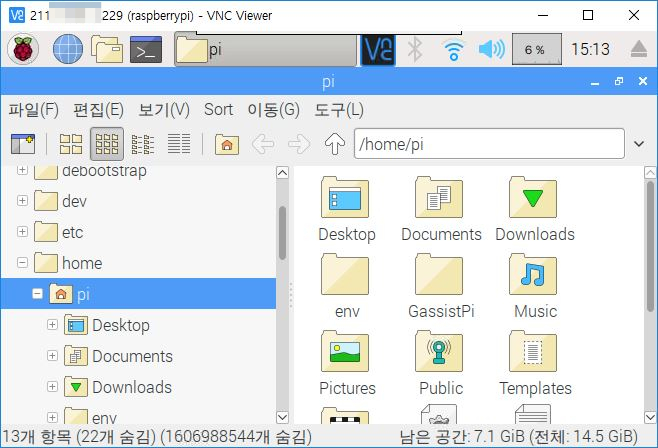Click the folder tree scrollbar thumb
The height and width of the screenshot is (448, 658).
pyautogui.click(x=282, y=233)
